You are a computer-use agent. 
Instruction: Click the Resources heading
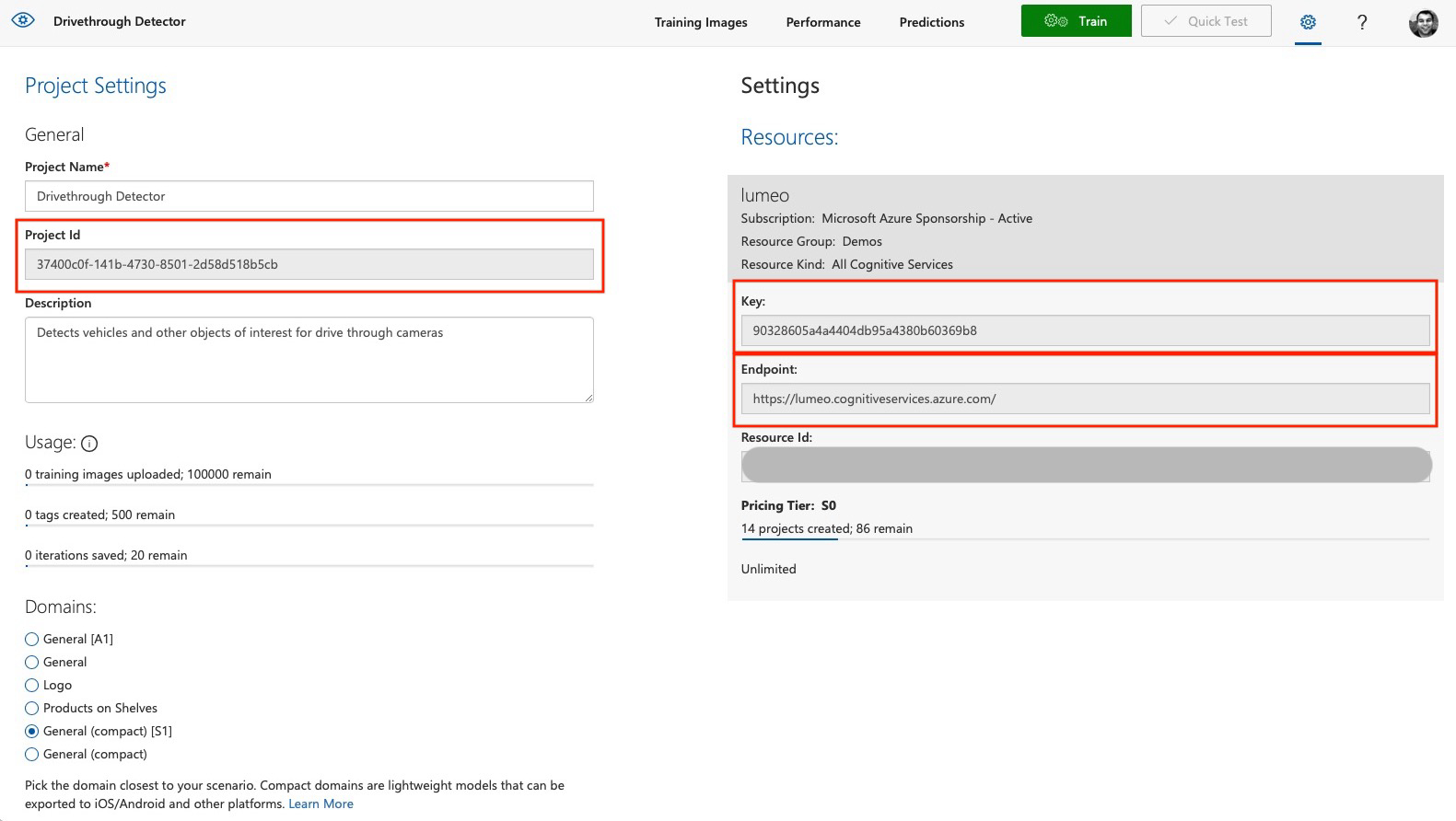click(x=789, y=137)
